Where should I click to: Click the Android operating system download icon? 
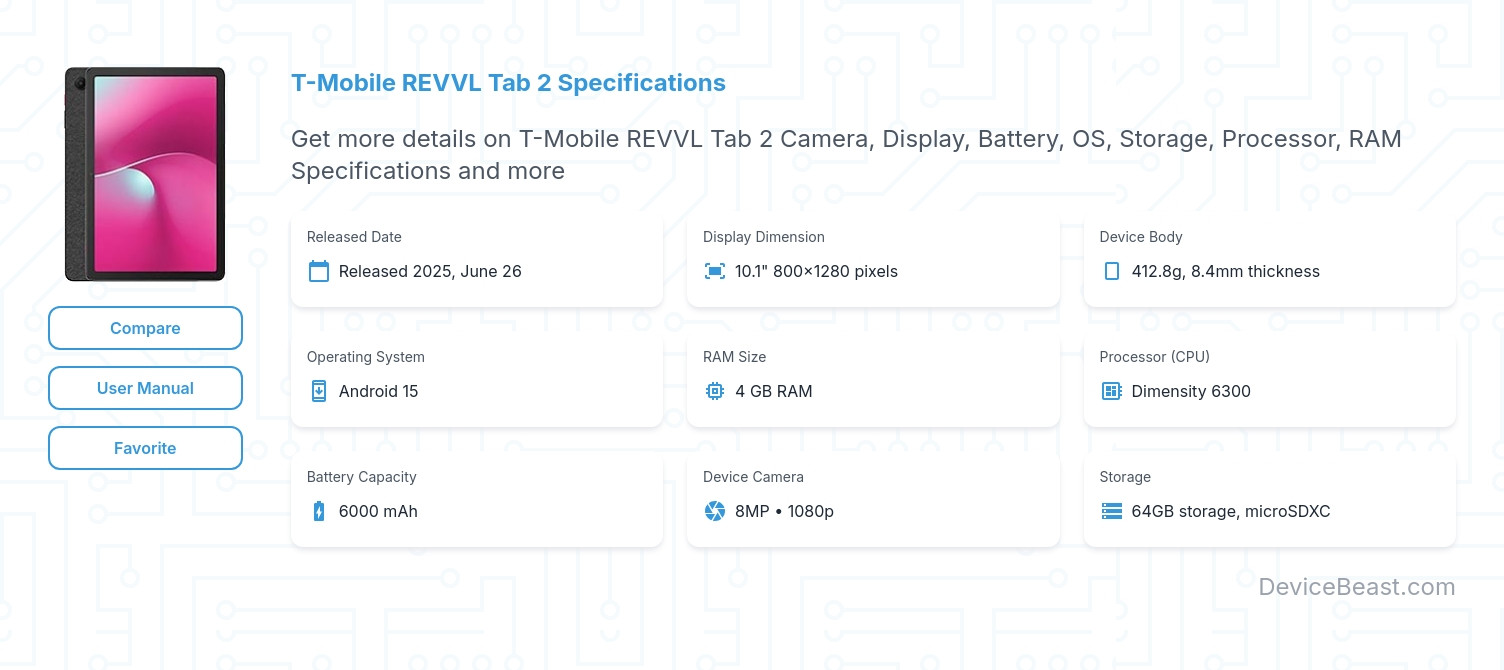319,391
